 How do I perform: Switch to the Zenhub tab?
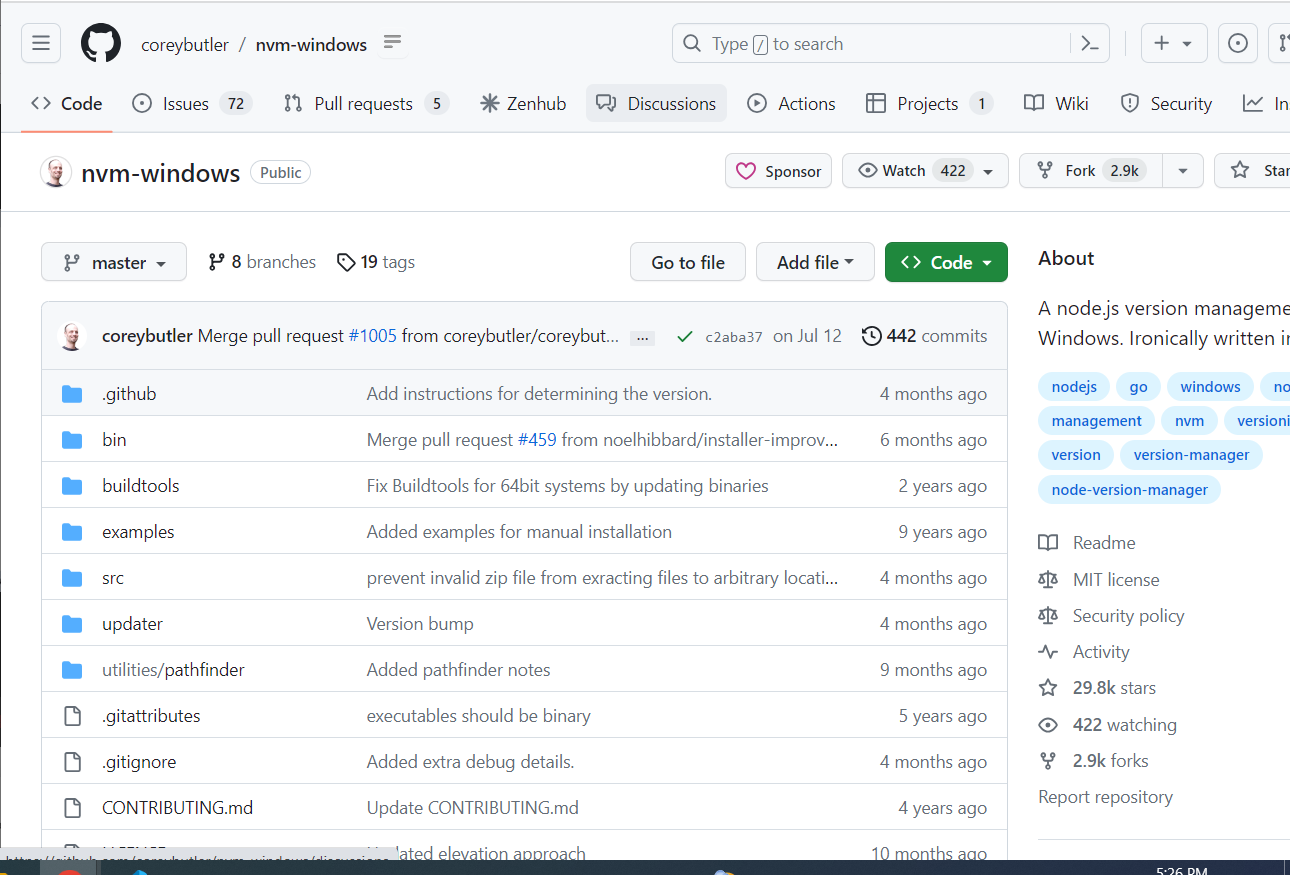pos(523,103)
